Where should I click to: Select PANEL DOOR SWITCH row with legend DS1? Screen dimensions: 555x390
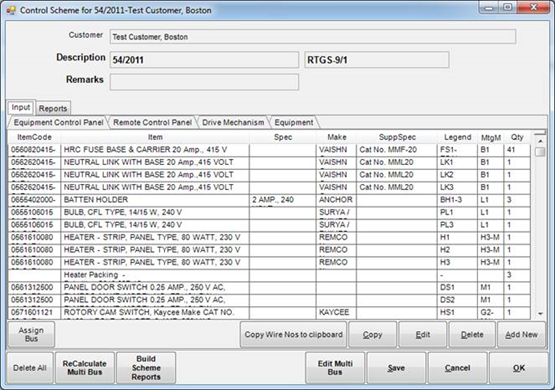[x=269, y=287]
